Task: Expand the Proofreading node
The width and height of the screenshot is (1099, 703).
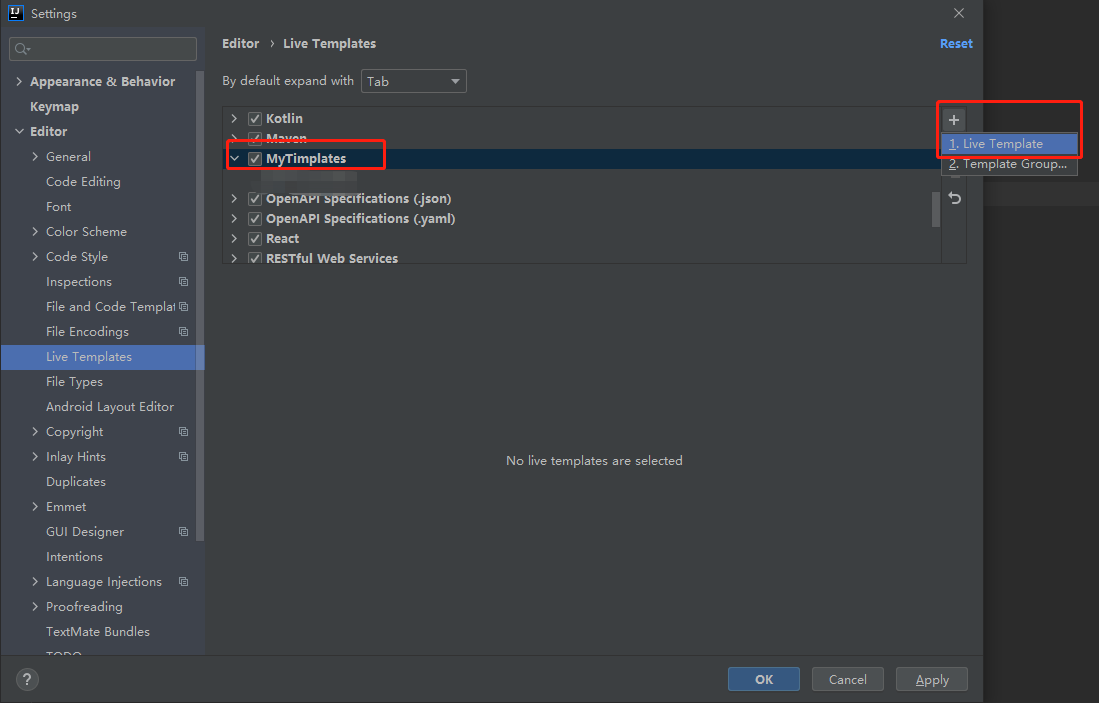Action: (35, 607)
